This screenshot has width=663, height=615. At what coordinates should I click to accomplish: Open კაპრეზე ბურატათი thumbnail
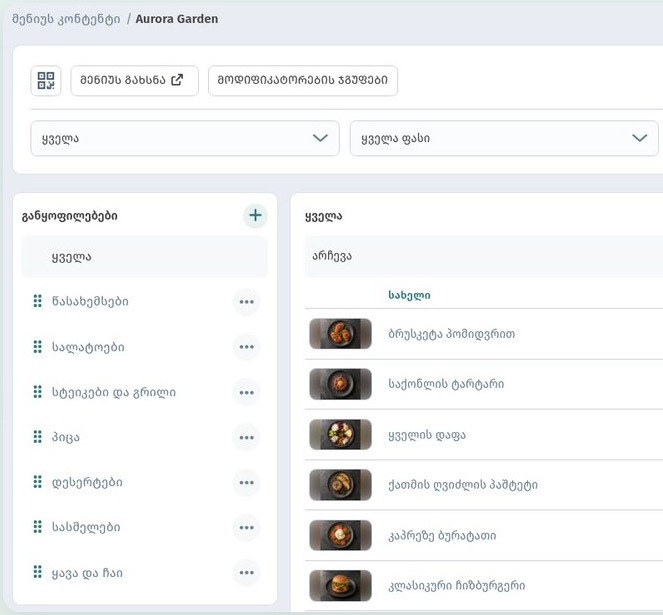[x=340, y=535]
